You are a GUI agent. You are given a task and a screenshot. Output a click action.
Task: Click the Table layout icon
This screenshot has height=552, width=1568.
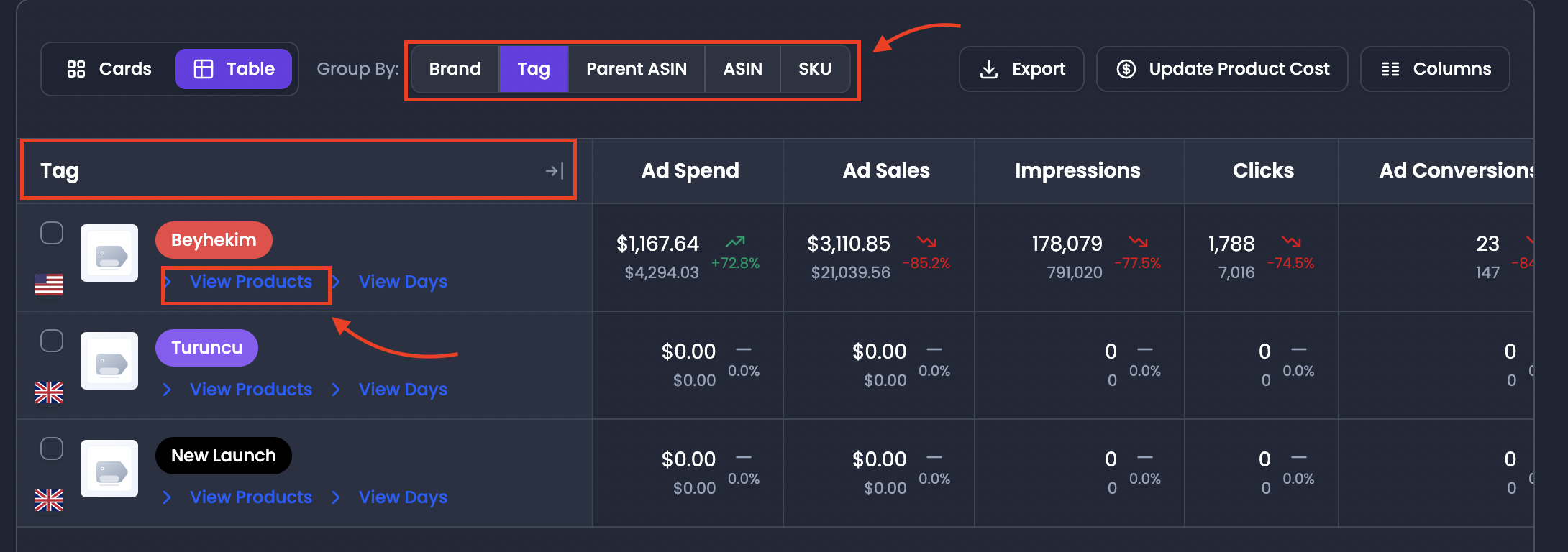204,69
